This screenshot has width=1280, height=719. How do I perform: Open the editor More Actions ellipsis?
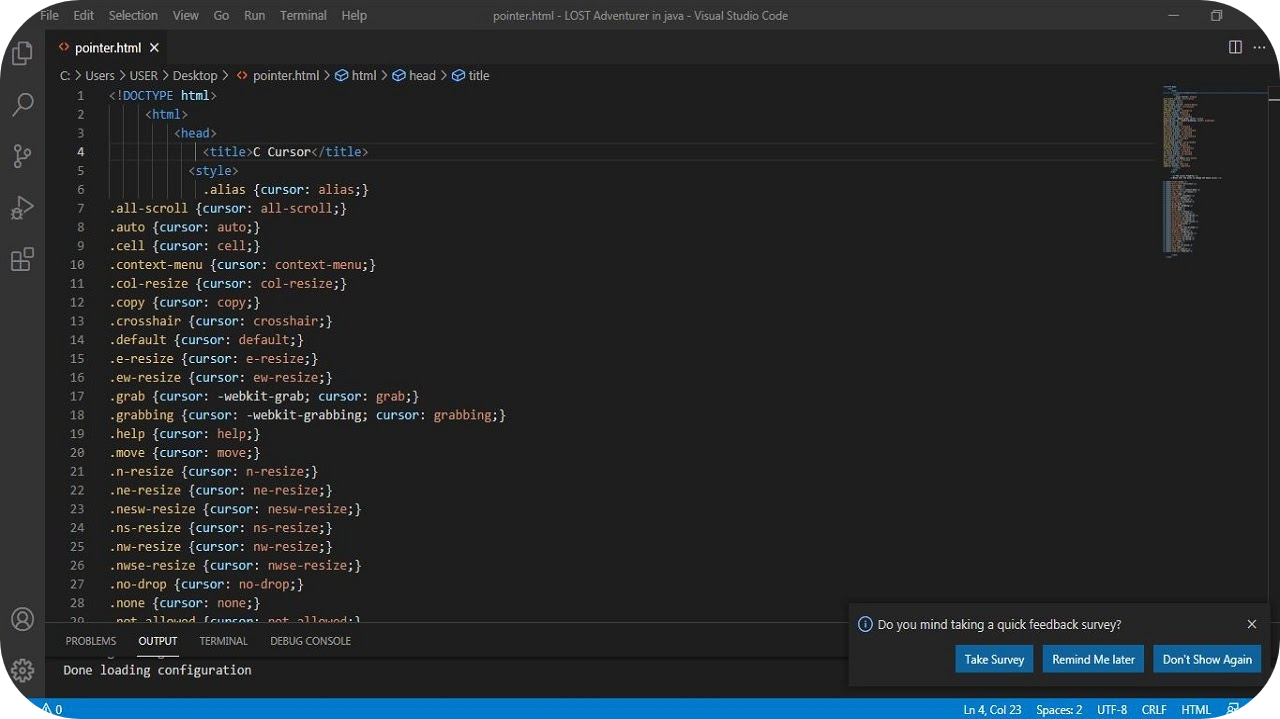tap(1260, 47)
